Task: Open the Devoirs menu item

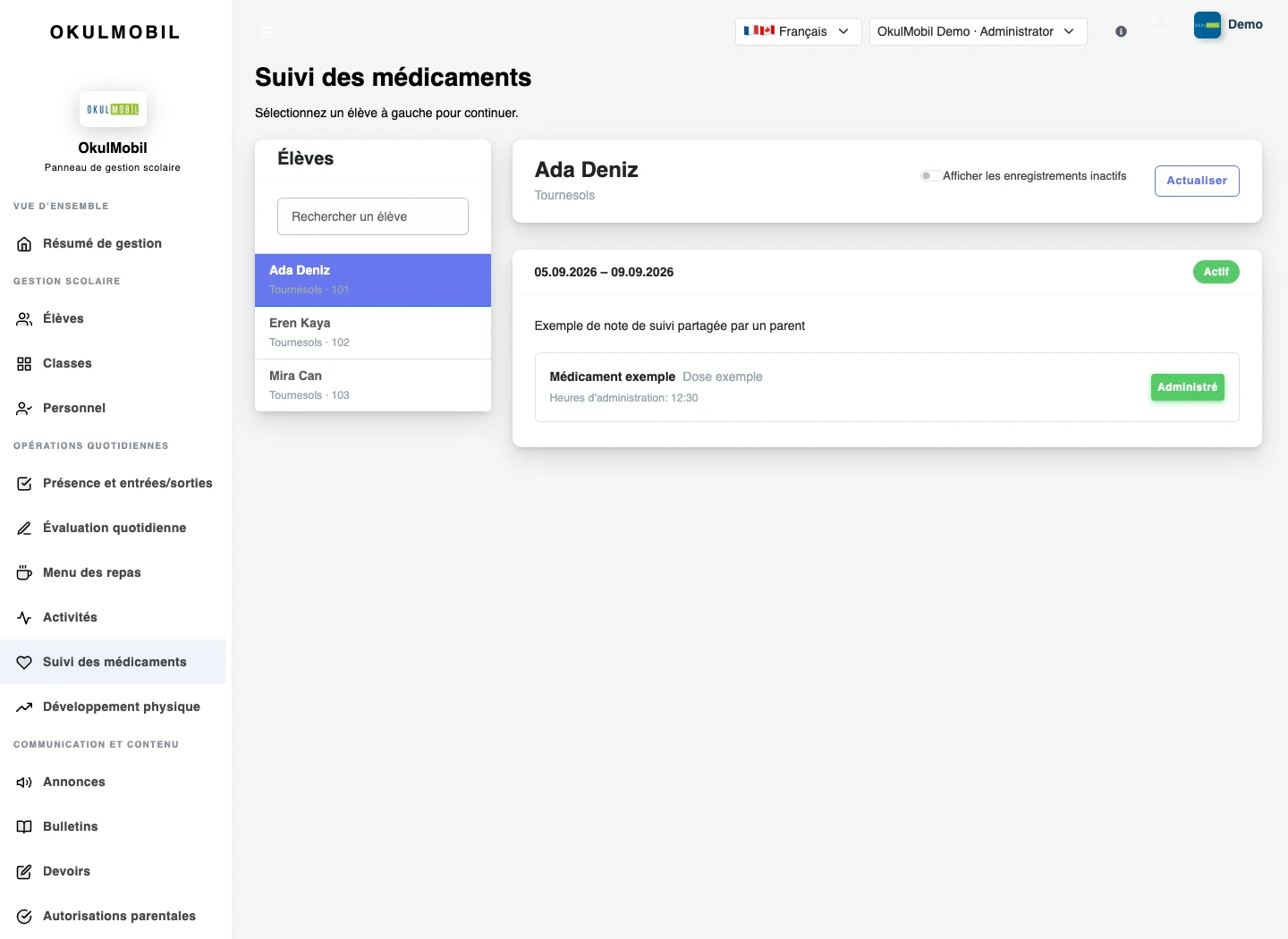Action: click(x=113, y=872)
